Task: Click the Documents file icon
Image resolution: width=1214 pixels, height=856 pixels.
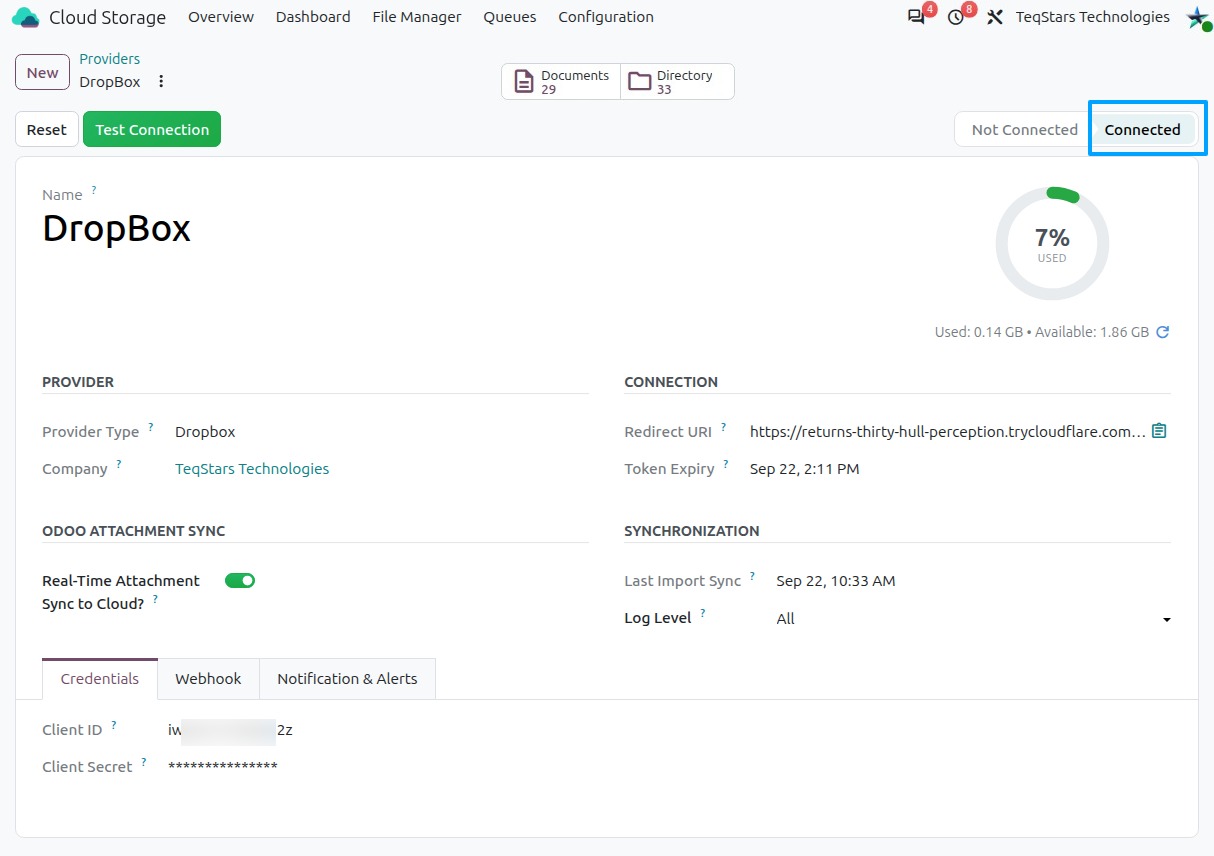Action: point(524,82)
